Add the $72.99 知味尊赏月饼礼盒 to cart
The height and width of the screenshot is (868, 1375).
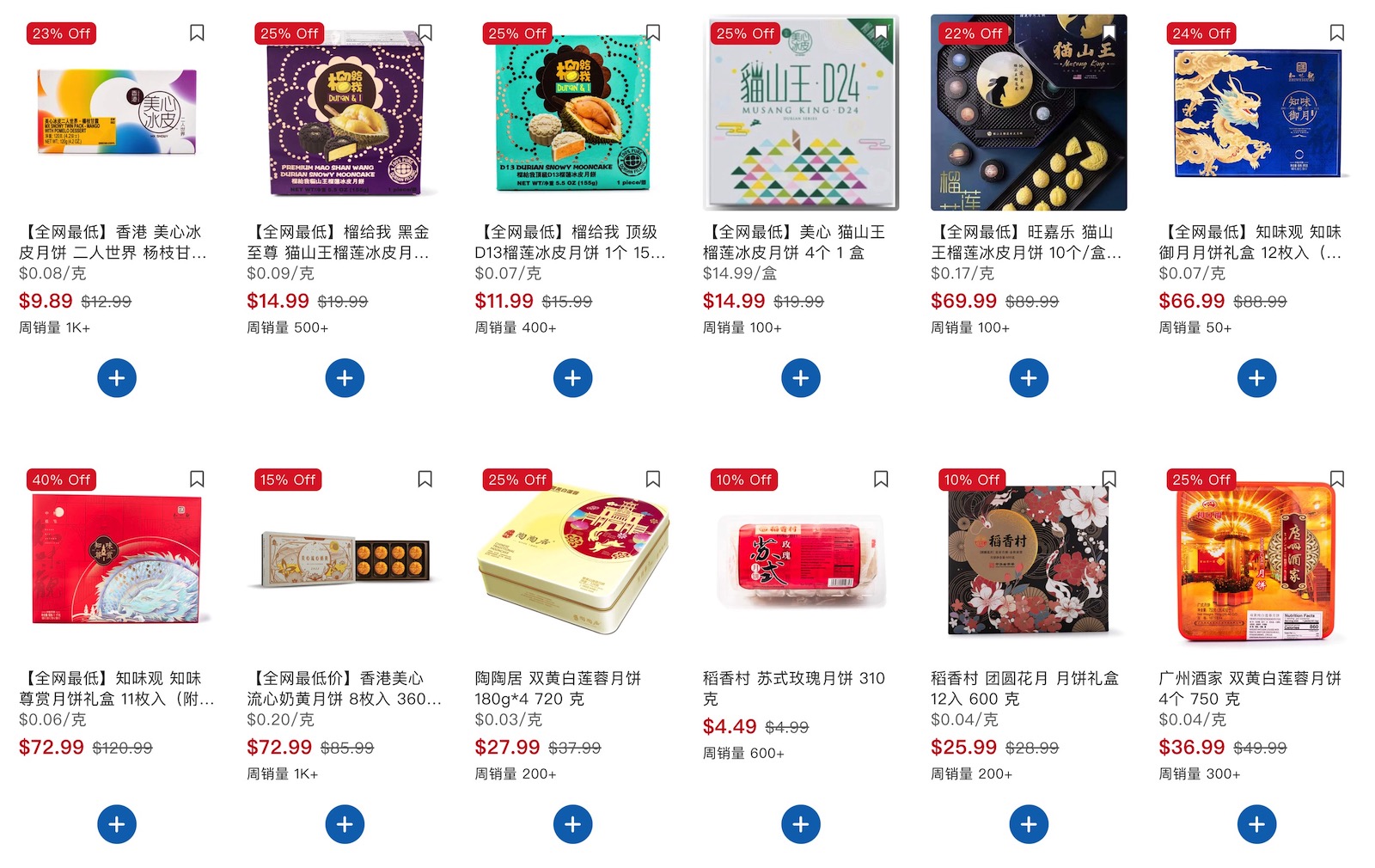click(117, 824)
